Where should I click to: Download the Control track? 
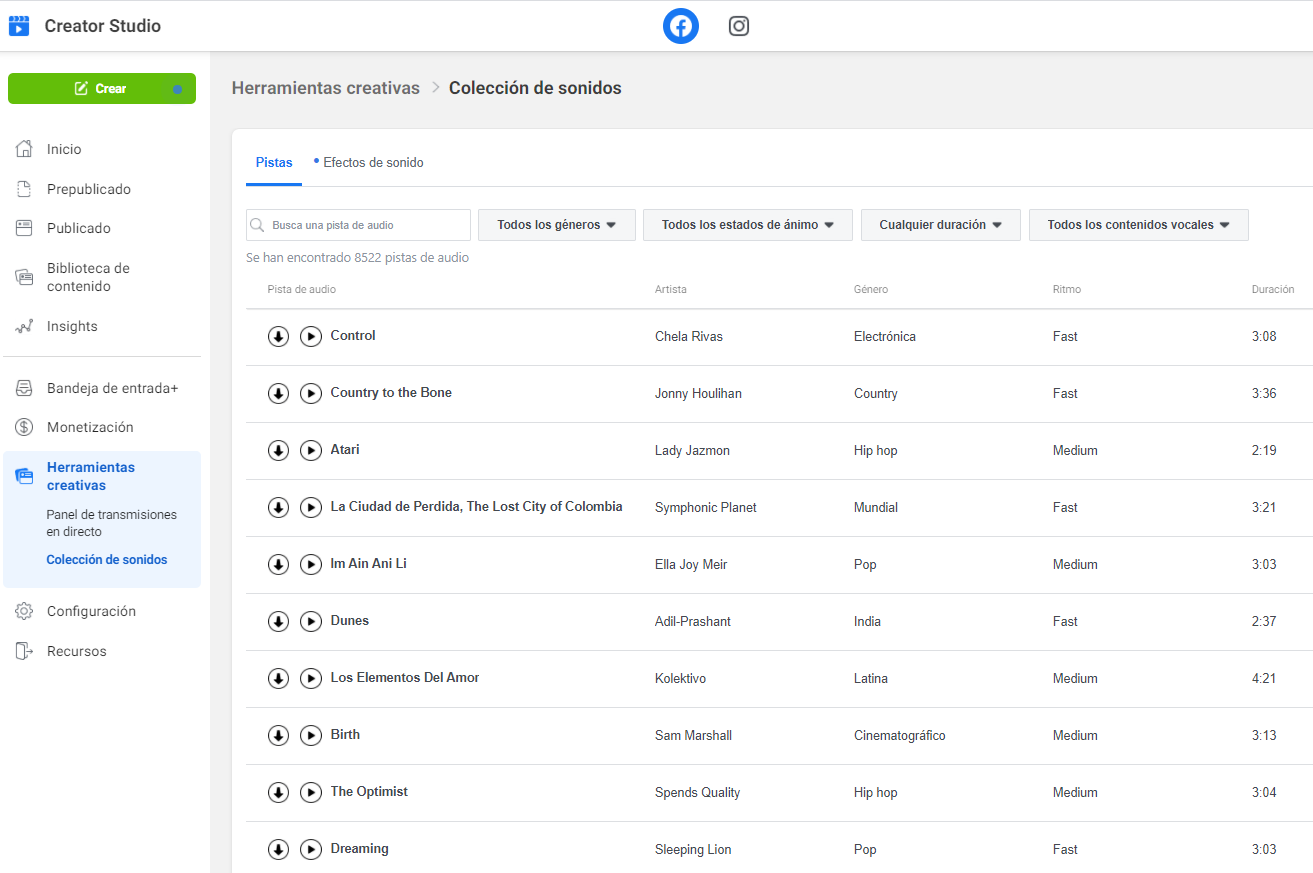tap(278, 337)
